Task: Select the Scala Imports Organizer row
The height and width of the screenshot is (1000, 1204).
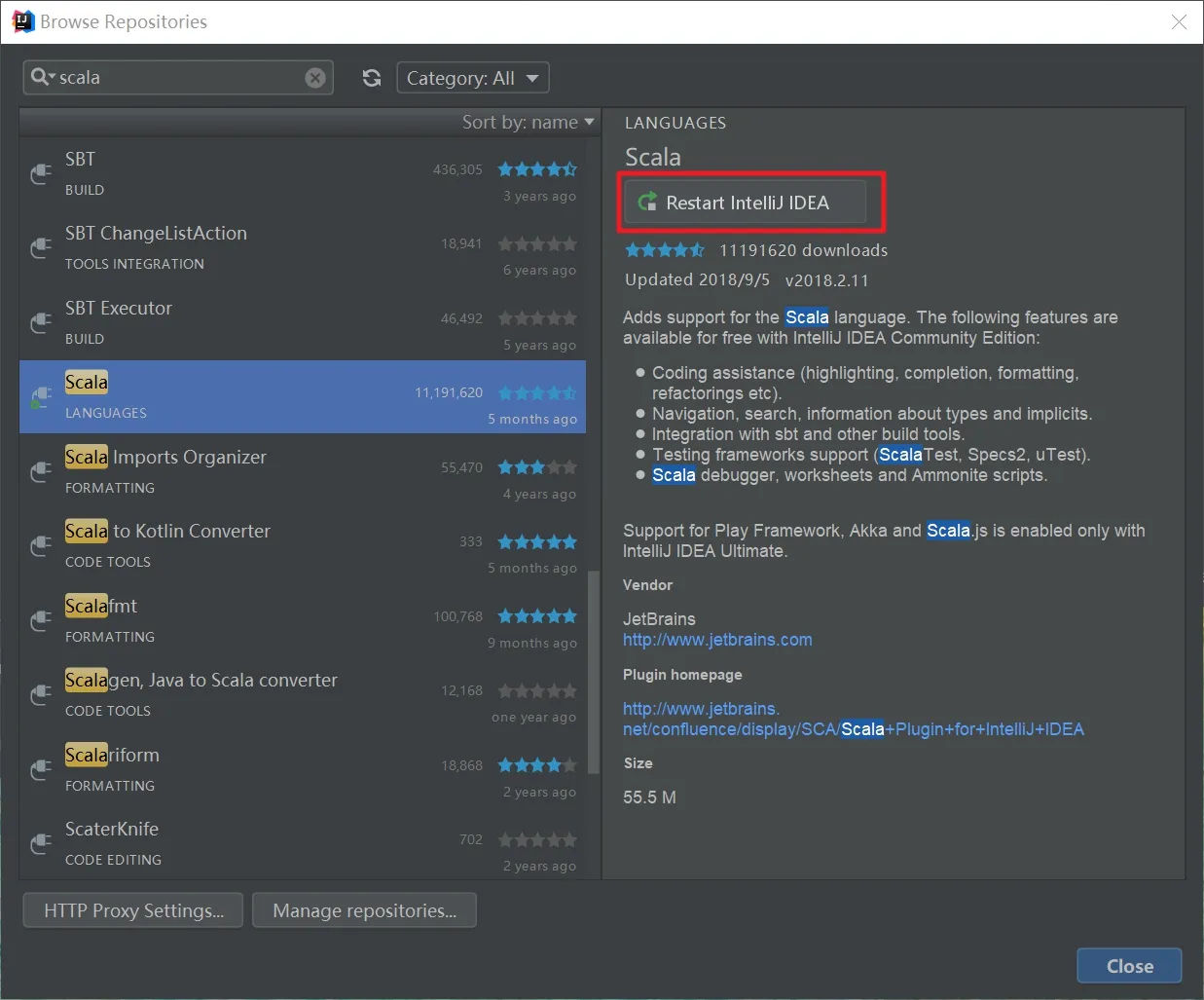Action: coord(303,472)
